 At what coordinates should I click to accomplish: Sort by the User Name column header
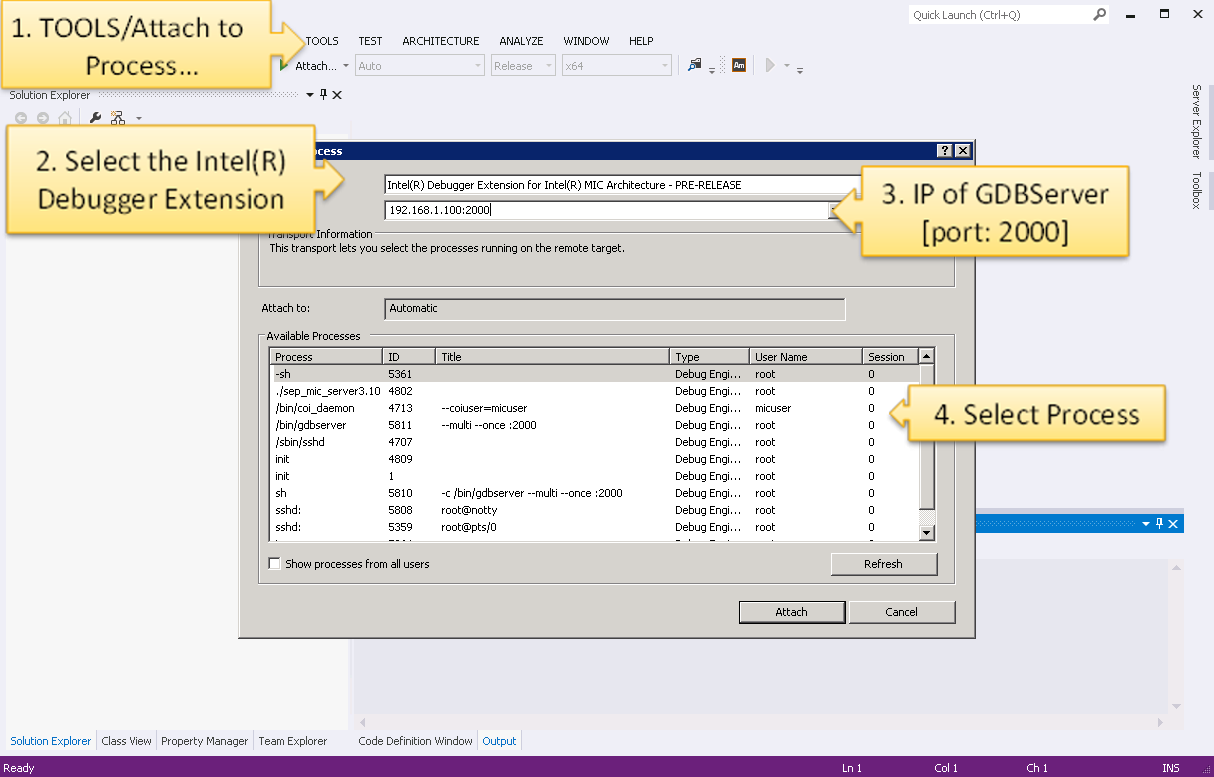click(806, 356)
